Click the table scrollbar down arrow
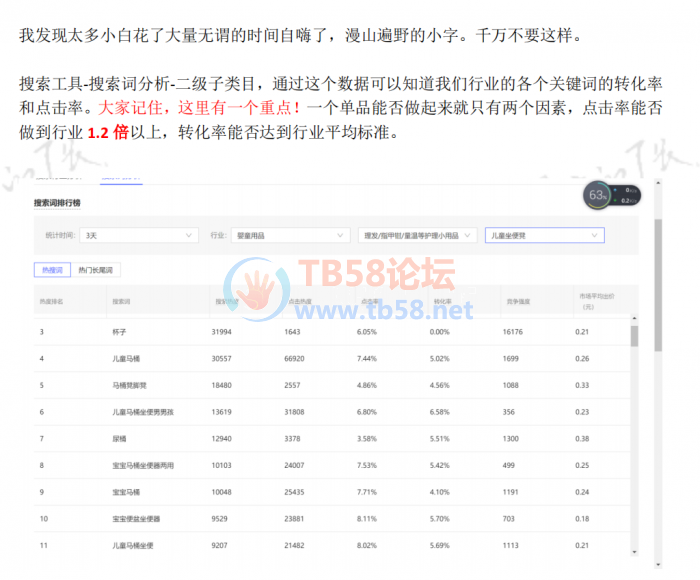700x580 pixels. coord(634,552)
